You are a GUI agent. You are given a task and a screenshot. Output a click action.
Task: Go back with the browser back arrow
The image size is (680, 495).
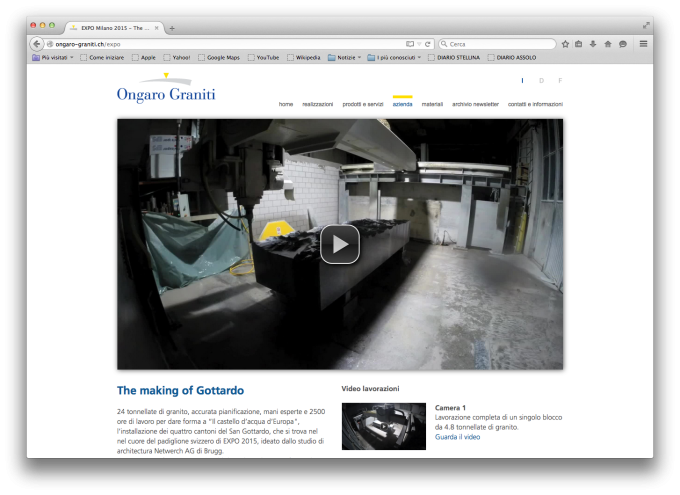pos(37,44)
